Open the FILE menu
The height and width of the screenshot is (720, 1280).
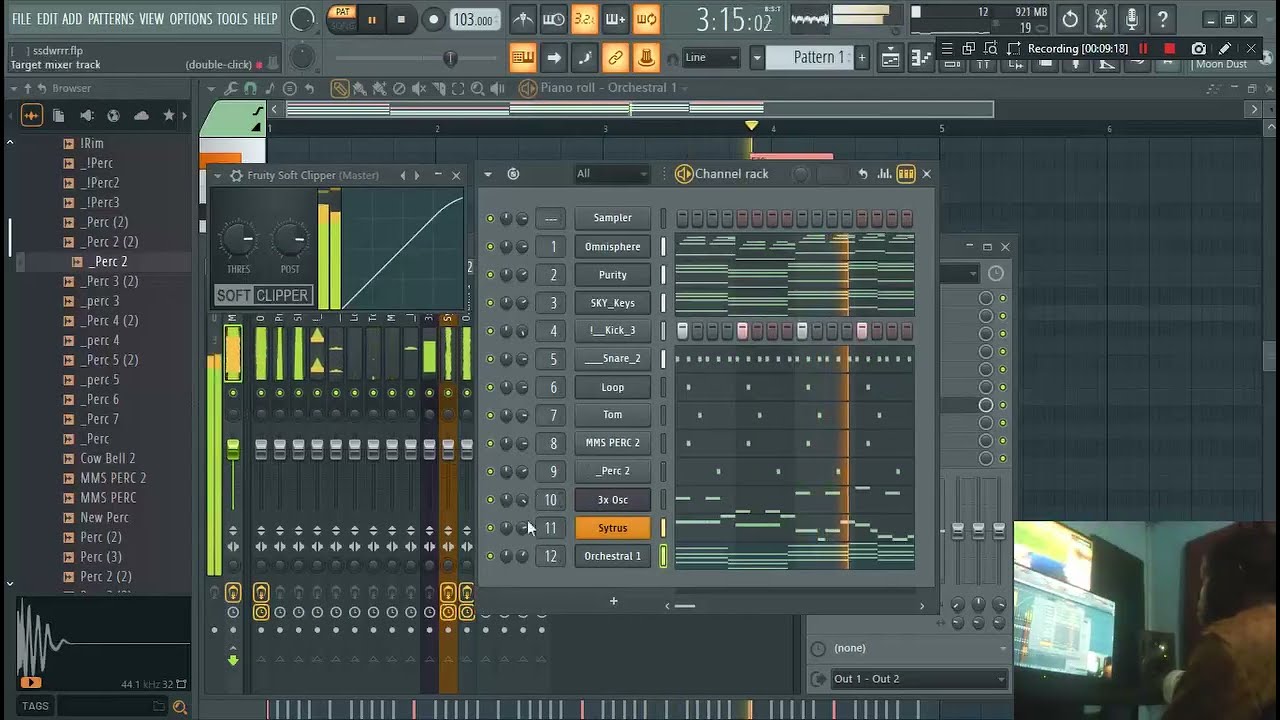coord(21,19)
